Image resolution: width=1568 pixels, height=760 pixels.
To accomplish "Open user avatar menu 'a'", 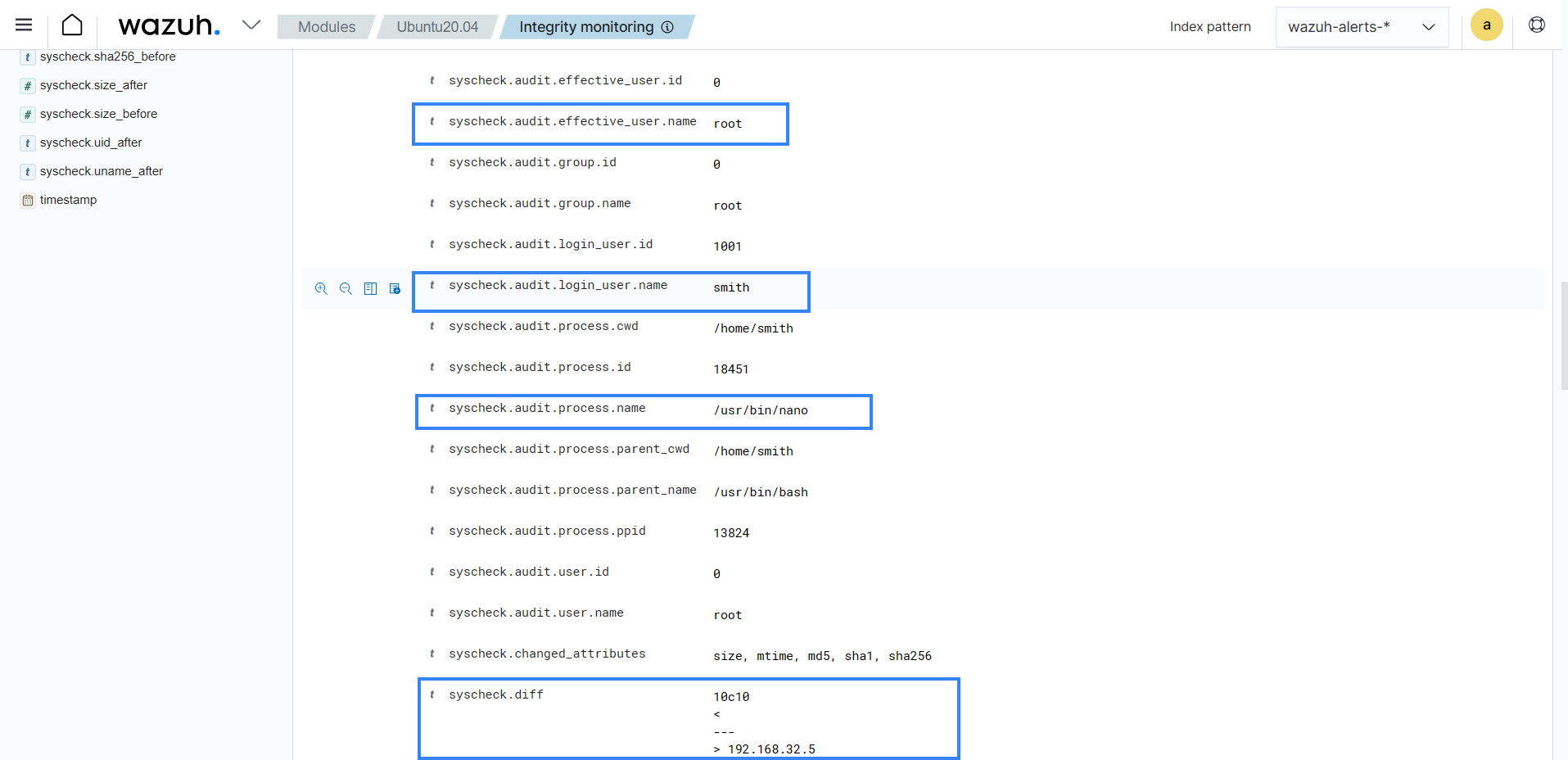I will click(1486, 25).
